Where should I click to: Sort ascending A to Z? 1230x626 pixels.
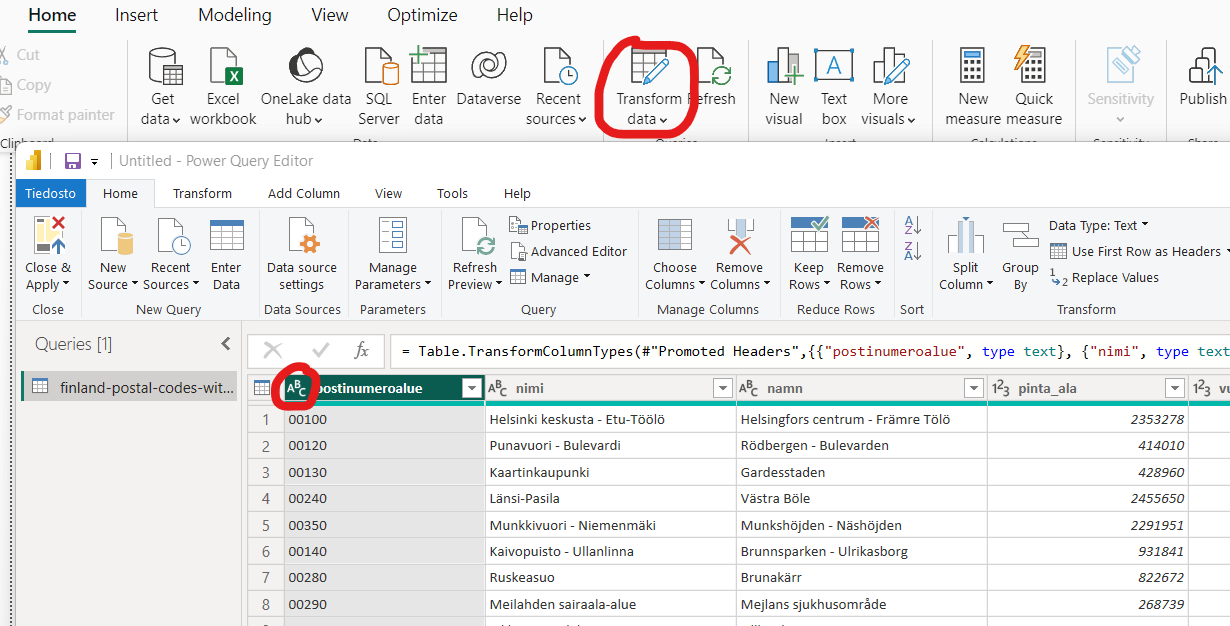pos(912,226)
